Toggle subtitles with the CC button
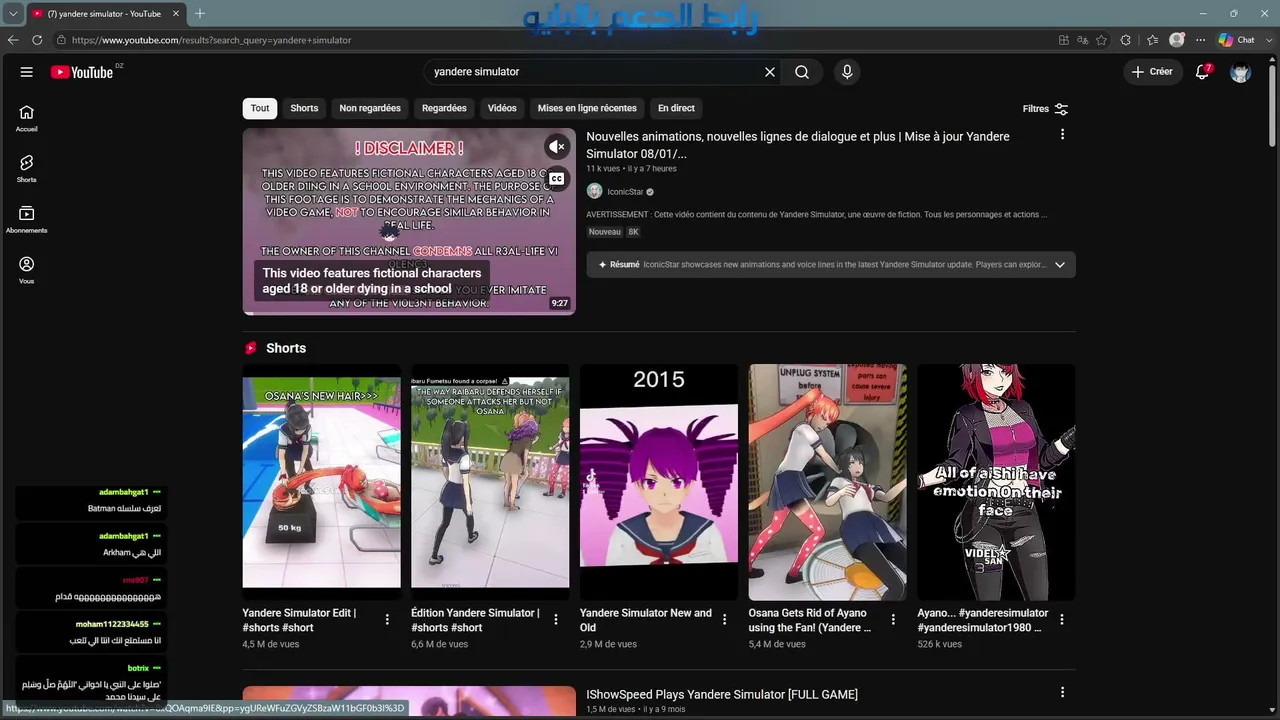The height and width of the screenshot is (720, 1280). 557,179
